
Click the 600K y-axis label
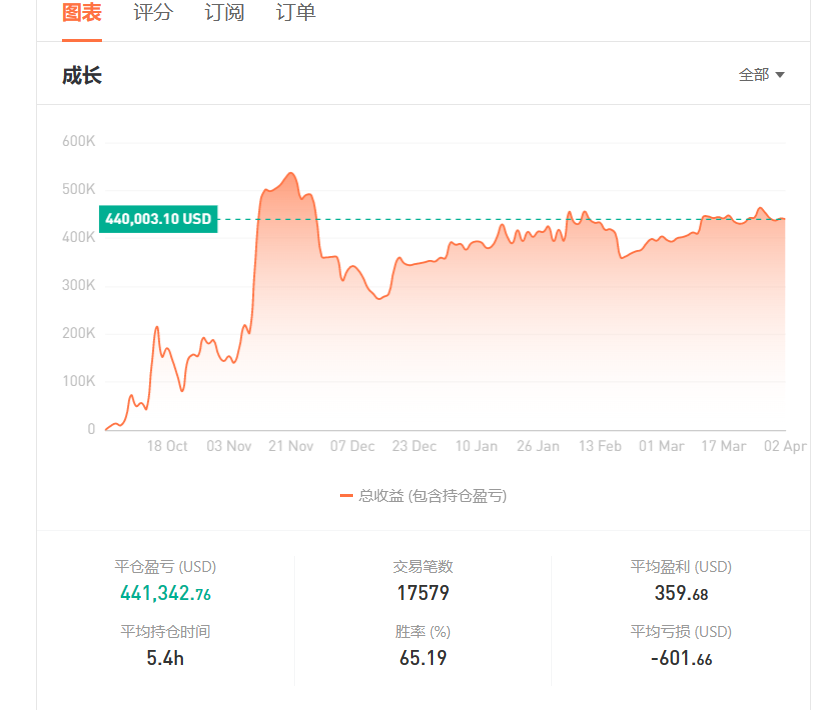pyautogui.click(x=79, y=141)
